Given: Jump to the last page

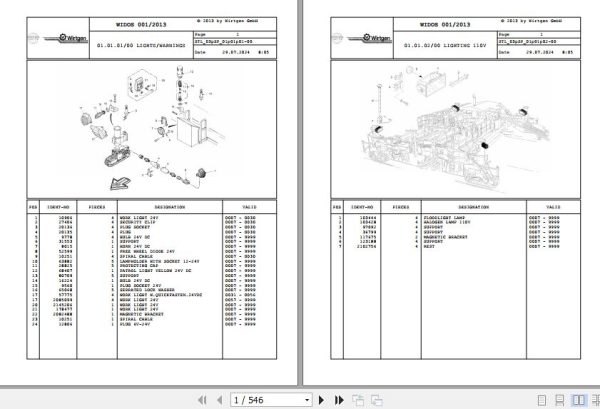Looking at the screenshot, I should click(x=339, y=400).
